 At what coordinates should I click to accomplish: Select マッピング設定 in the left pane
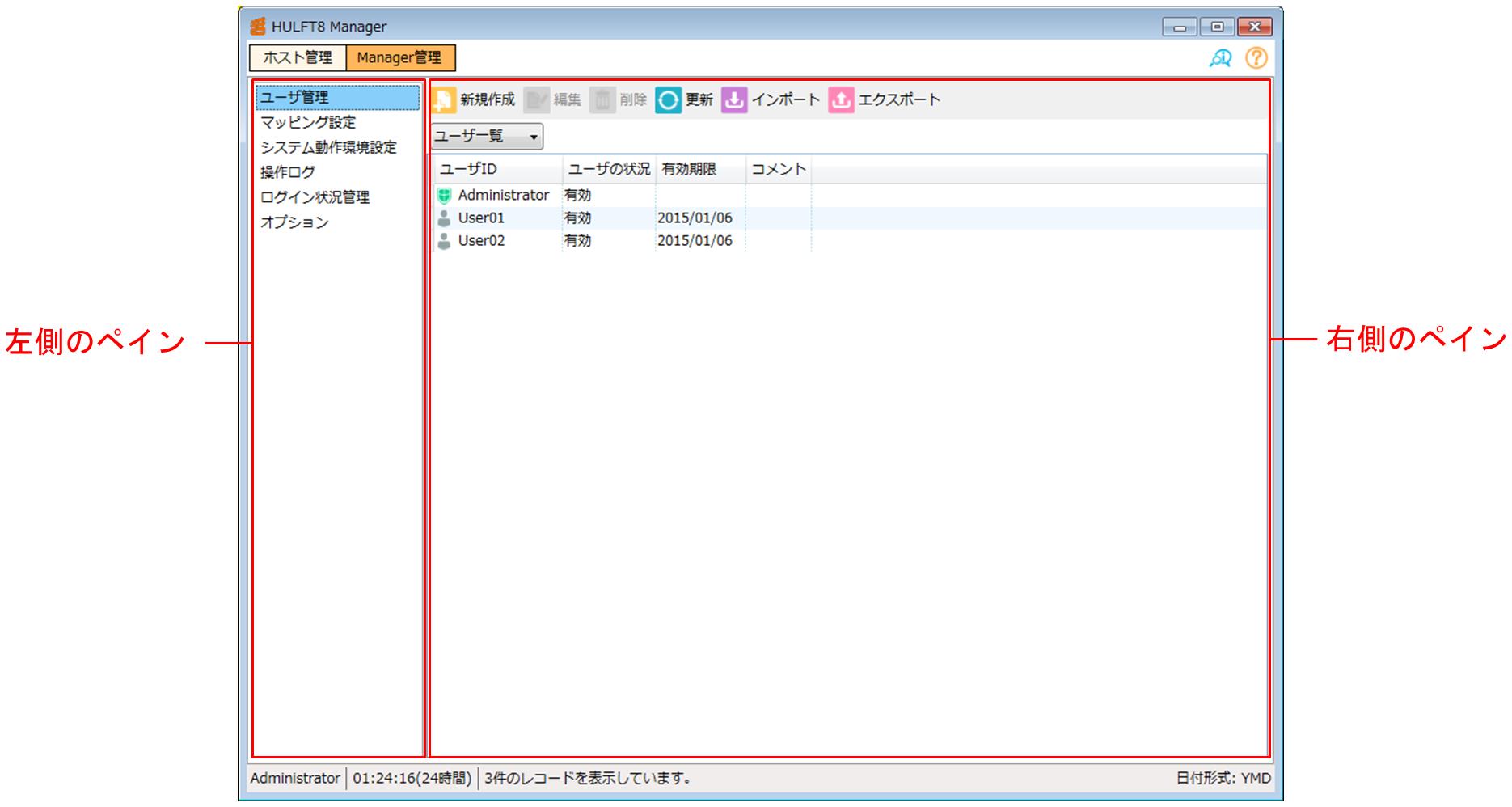point(308,123)
